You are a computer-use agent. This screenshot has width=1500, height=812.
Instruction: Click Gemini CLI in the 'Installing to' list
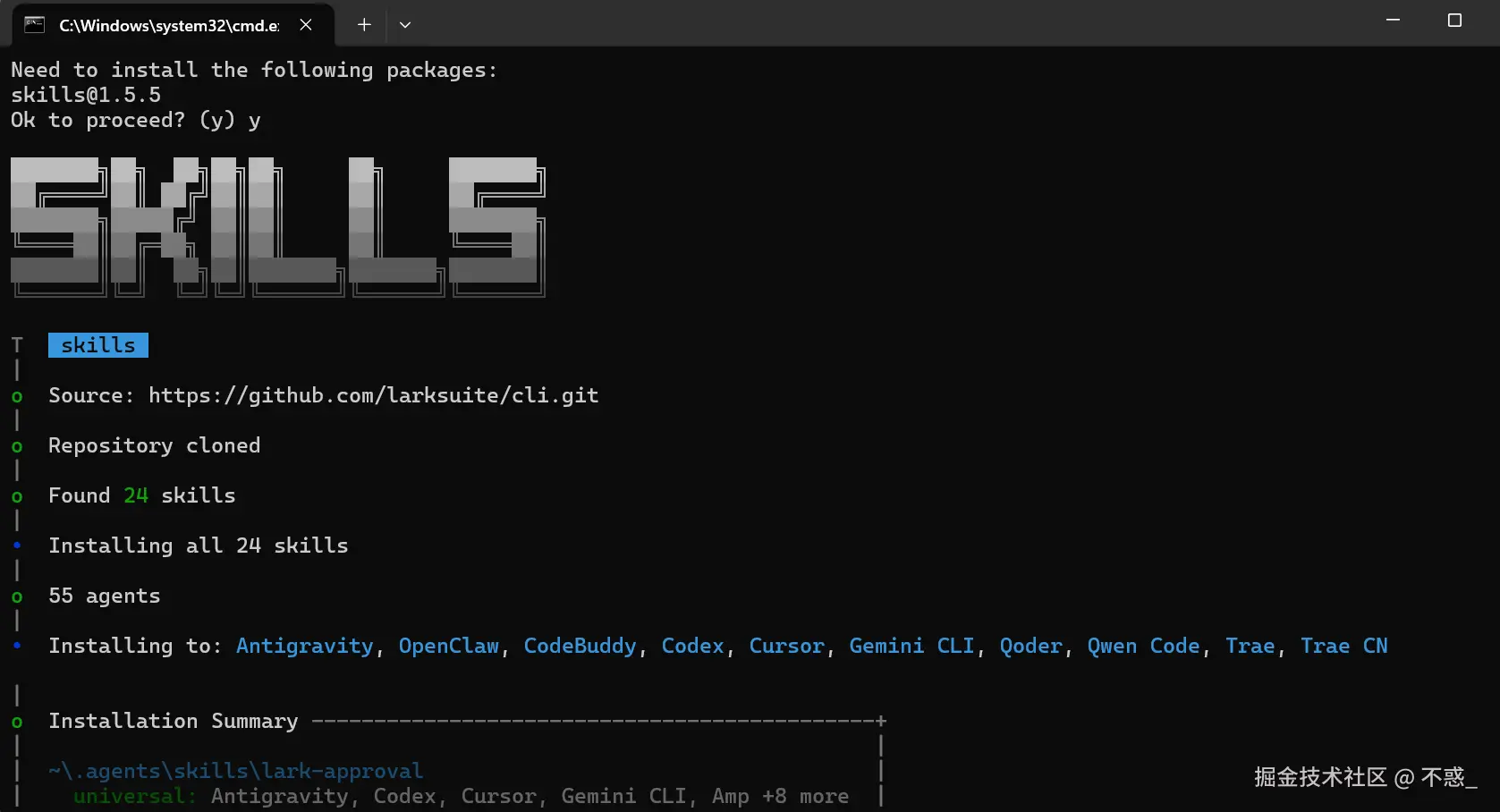coord(912,646)
